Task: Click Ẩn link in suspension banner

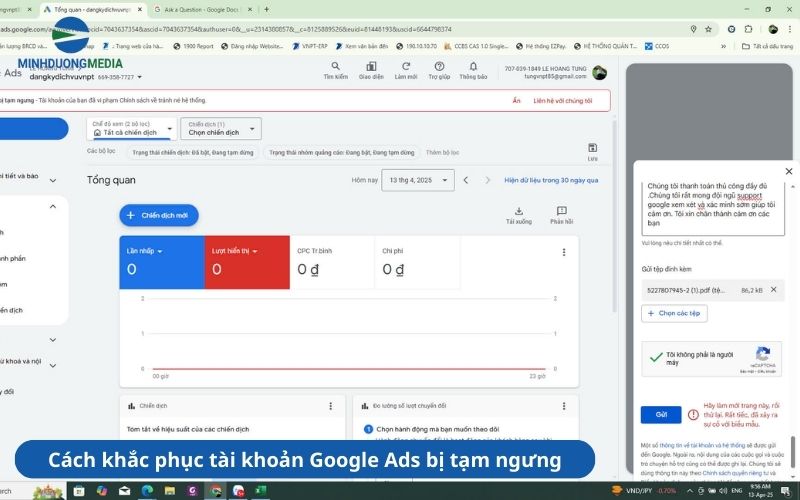Action: pyautogui.click(x=516, y=101)
